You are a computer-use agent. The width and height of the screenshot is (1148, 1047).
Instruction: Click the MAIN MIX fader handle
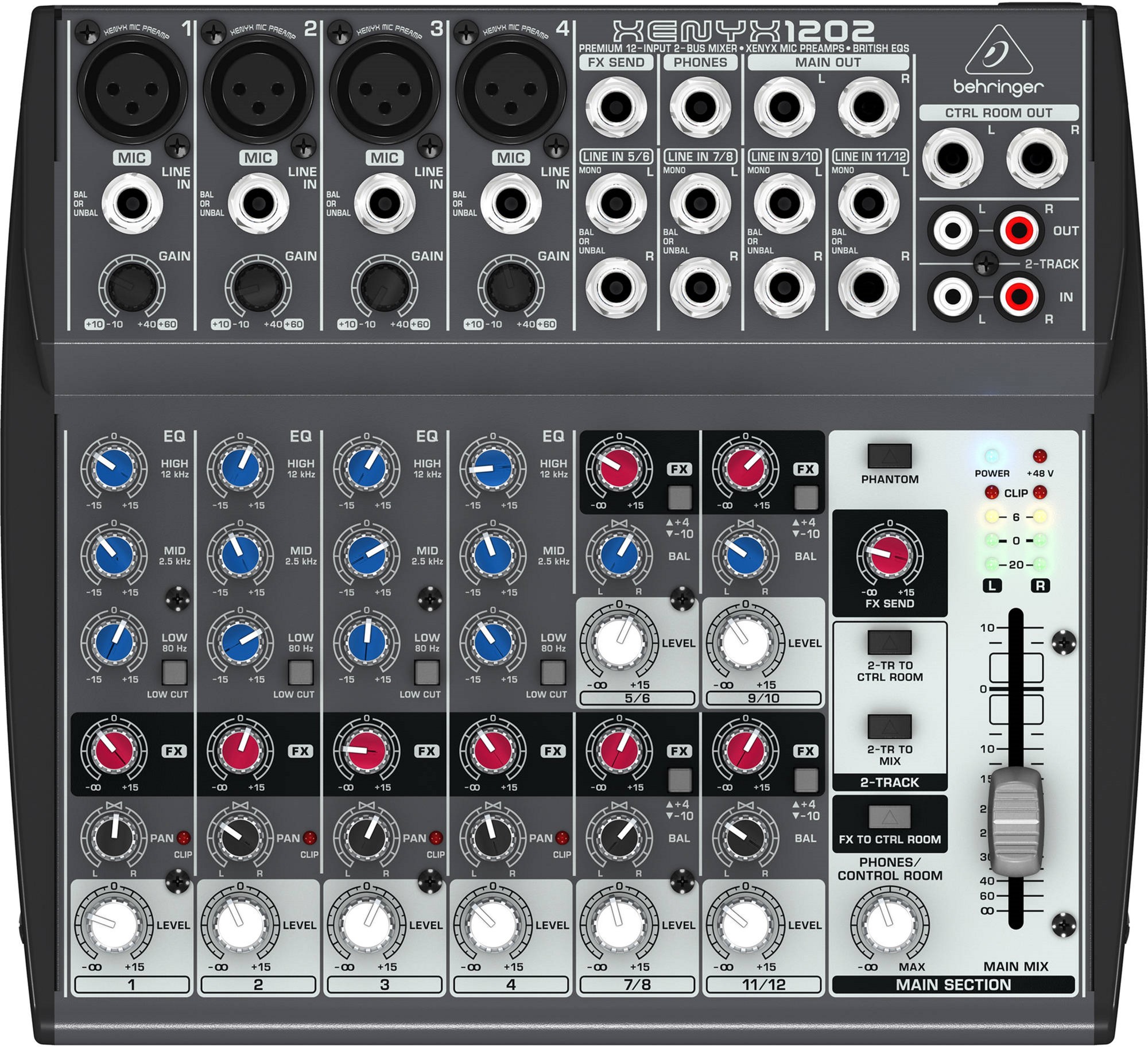(1016, 822)
